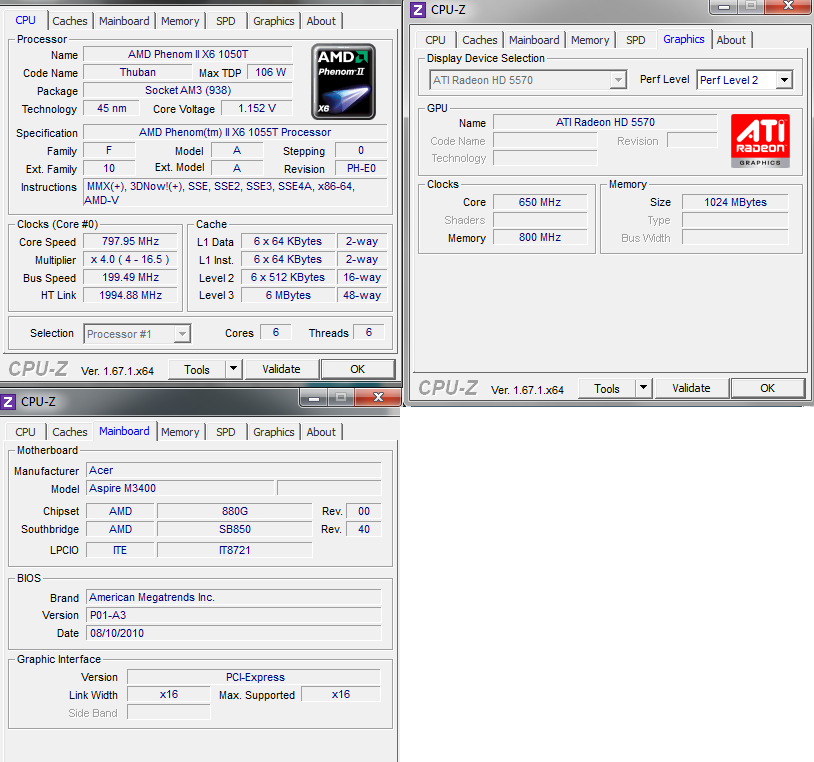
Task: Click LPCIO value IT8721
Action: click(235, 550)
